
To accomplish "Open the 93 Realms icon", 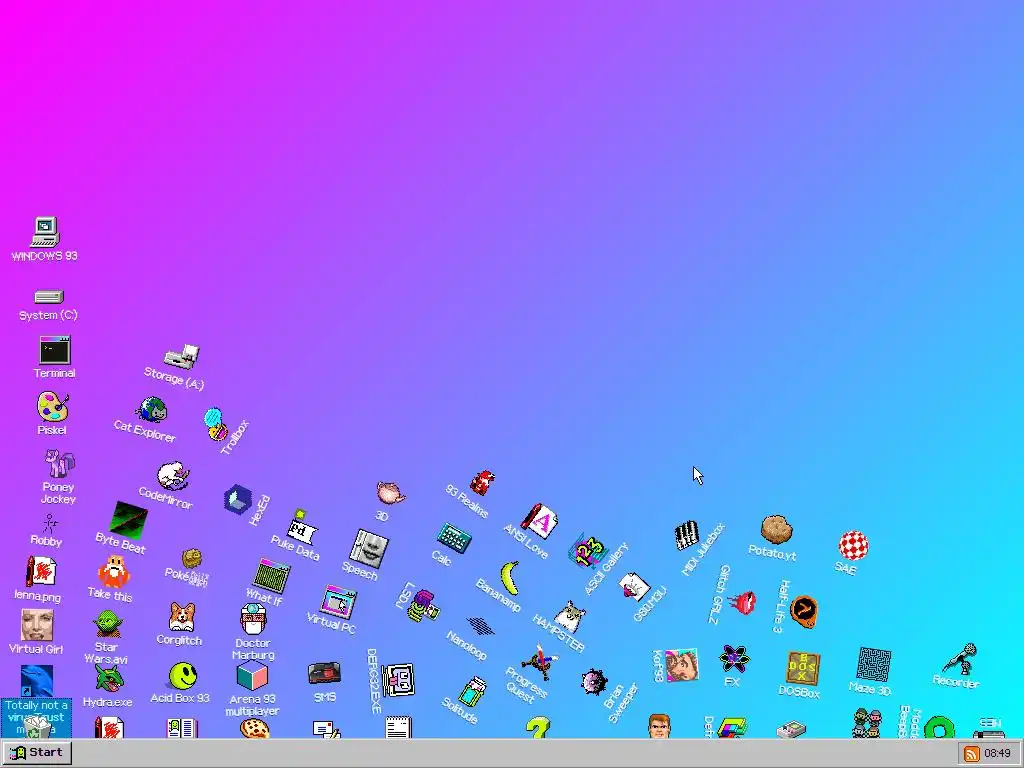I will pos(483,483).
